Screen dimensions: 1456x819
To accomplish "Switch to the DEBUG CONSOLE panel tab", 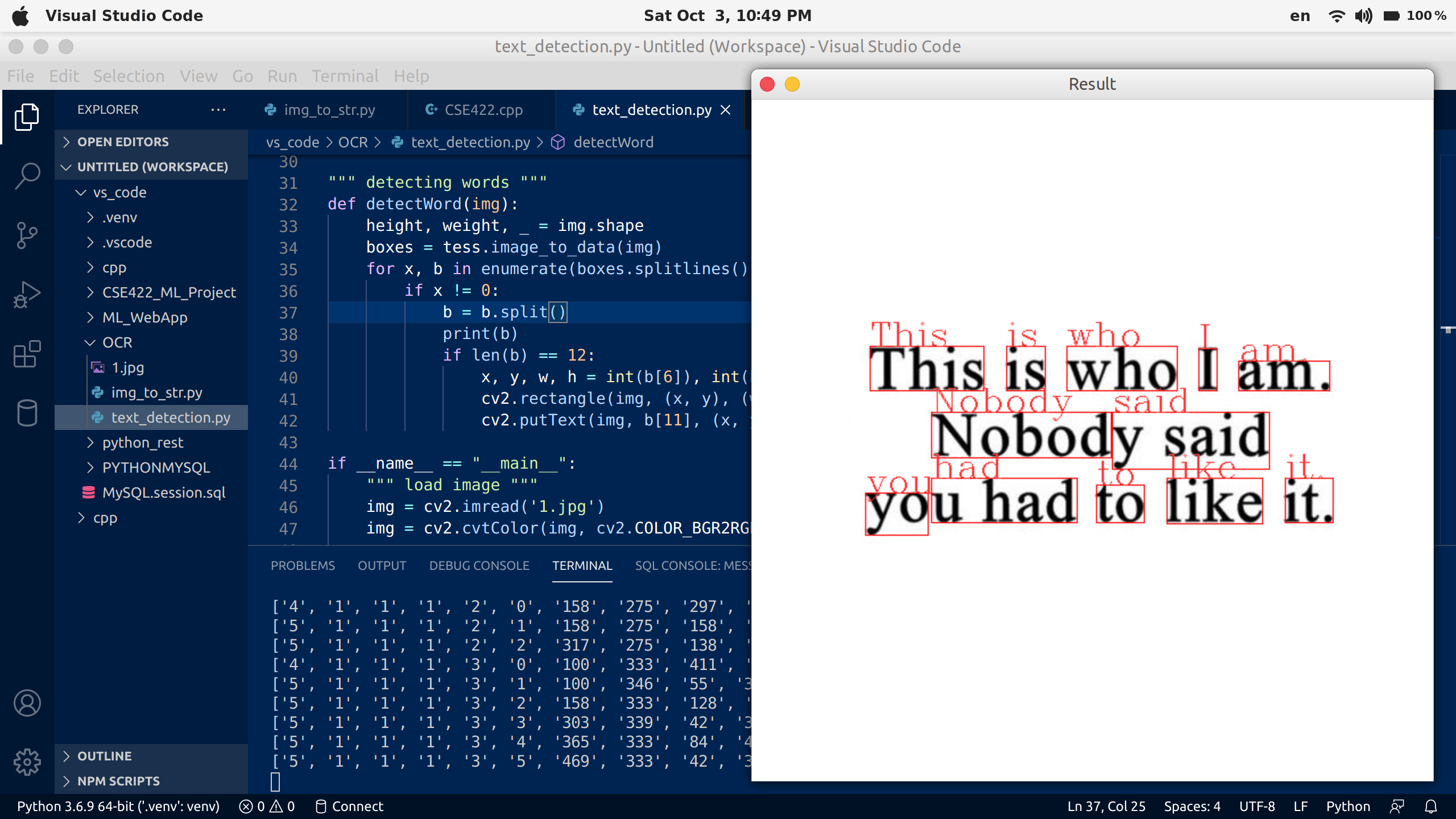I will tap(479, 565).
